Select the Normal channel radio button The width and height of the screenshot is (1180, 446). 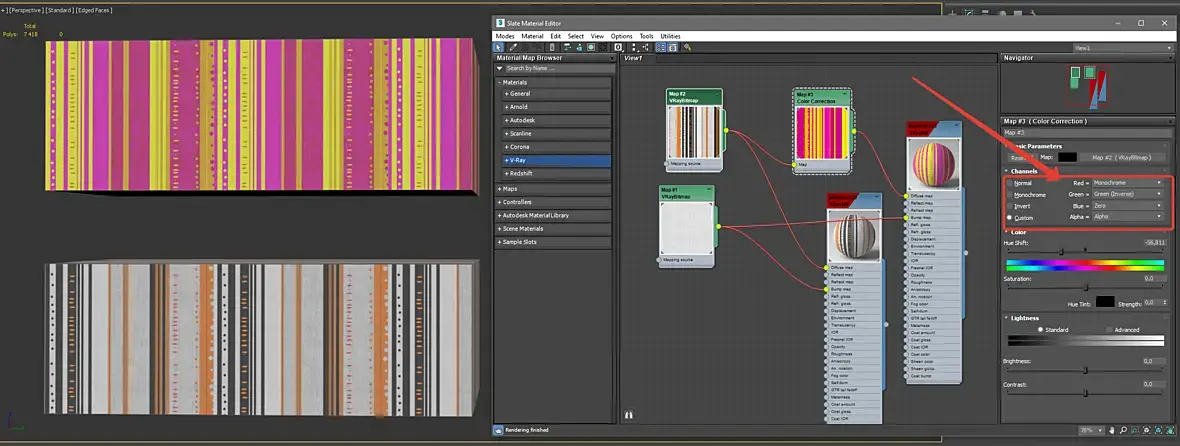coord(1011,183)
